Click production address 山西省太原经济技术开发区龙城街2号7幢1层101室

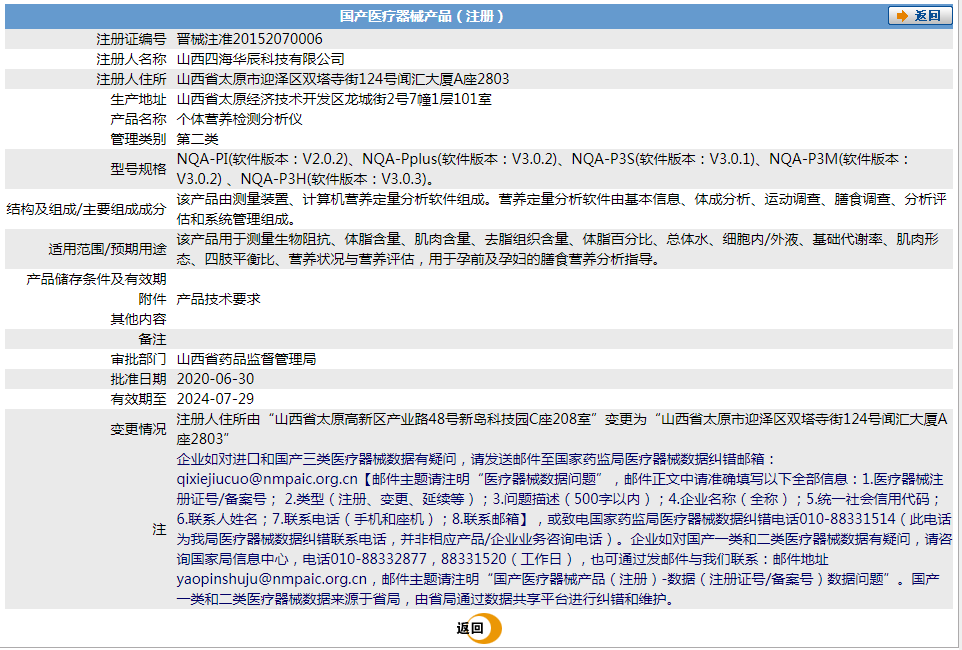click(x=334, y=99)
